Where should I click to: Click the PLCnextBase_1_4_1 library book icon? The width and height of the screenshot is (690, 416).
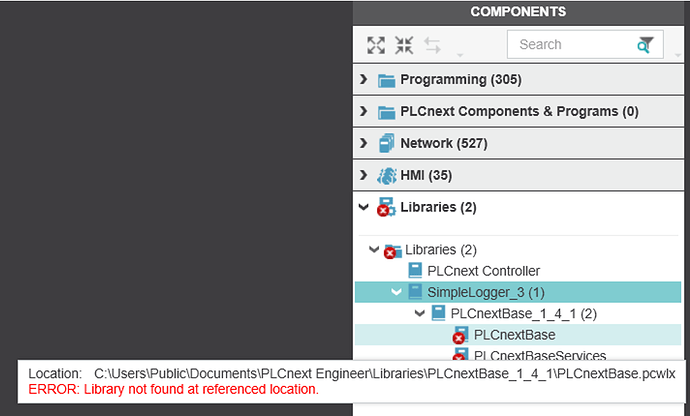pyautogui.click(x=438, y=313)
